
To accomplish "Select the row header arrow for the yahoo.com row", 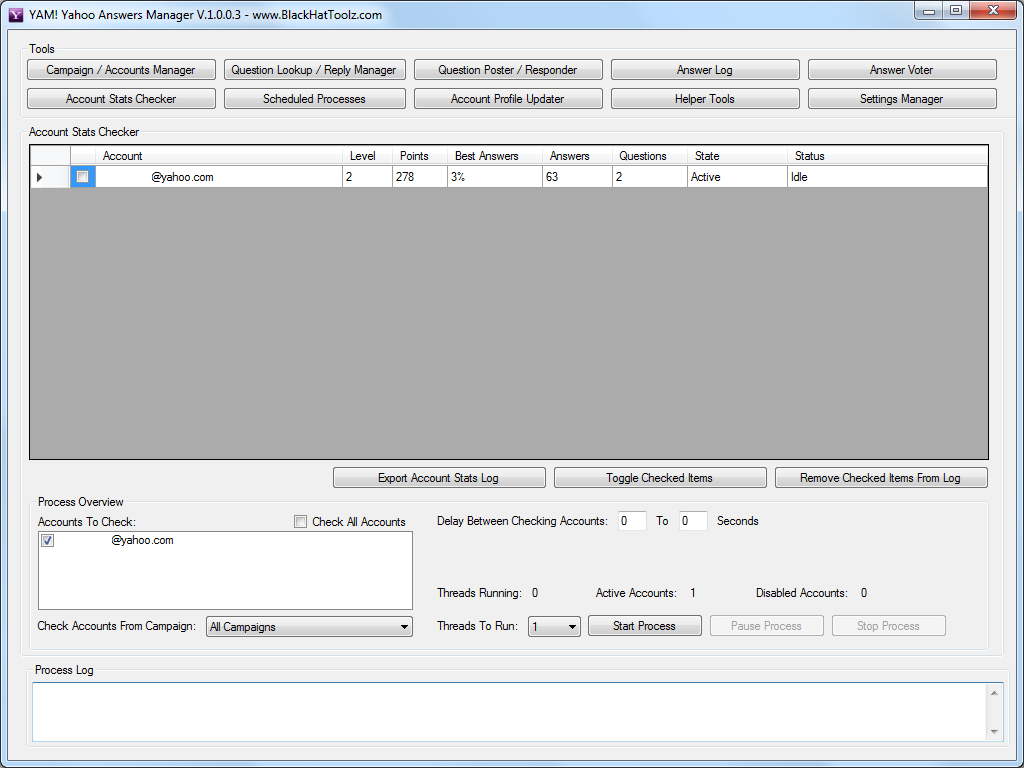I will tap(50, 177).
